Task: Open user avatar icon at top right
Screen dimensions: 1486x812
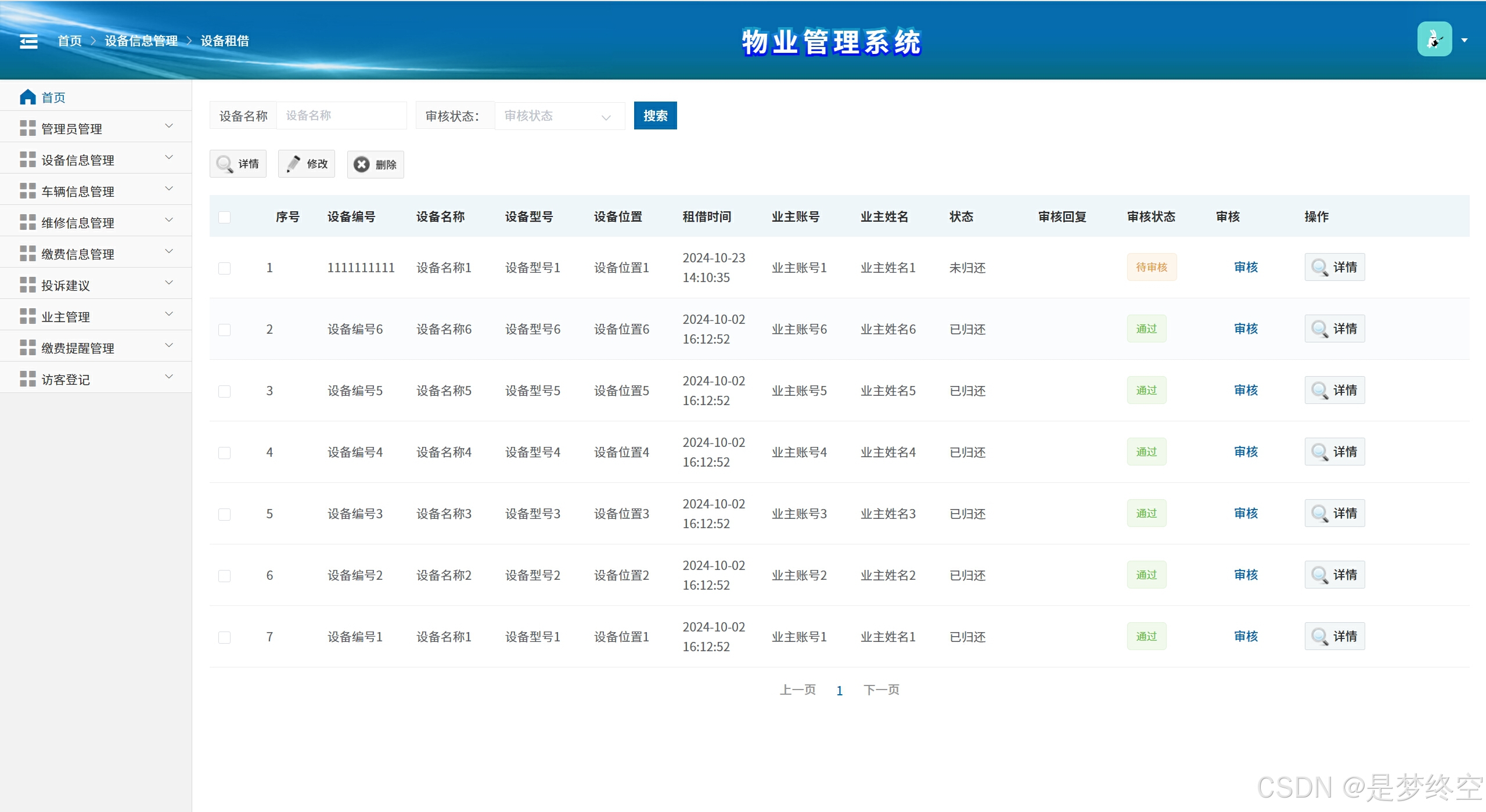Action: point(1434,39)
